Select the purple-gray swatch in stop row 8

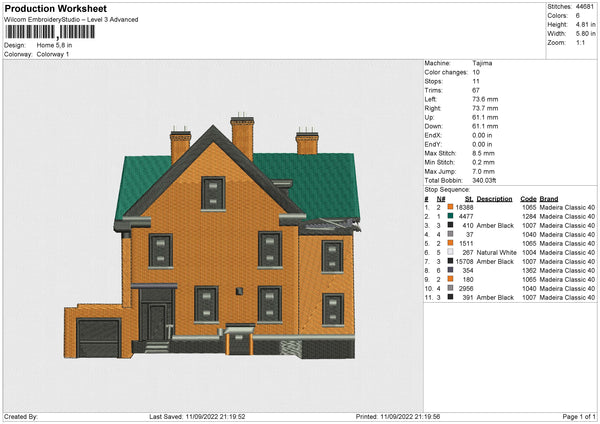[450, 270]
